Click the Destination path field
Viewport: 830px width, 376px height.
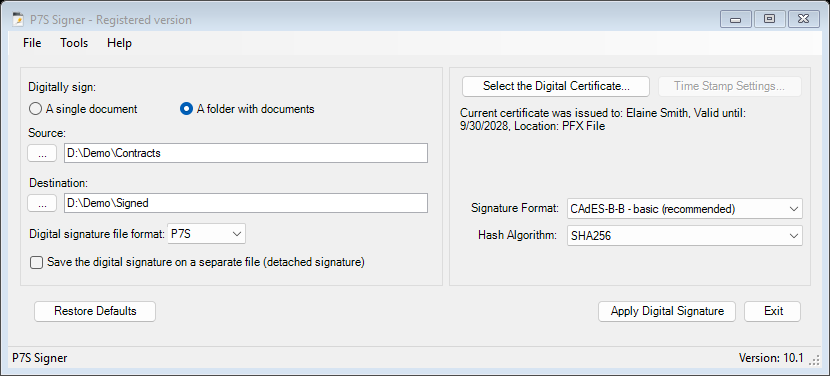[246, 203]
